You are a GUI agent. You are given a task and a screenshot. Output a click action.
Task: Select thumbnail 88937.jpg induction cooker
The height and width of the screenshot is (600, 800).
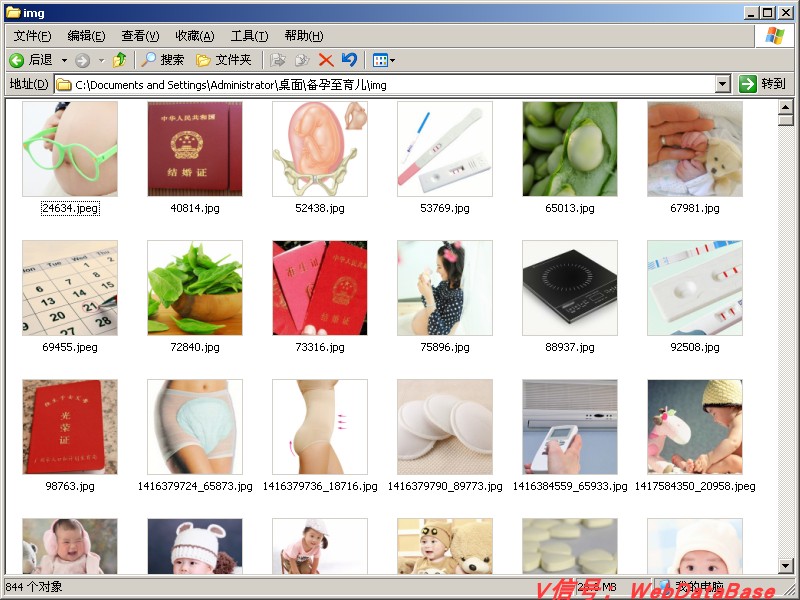[x=570, y=288]
